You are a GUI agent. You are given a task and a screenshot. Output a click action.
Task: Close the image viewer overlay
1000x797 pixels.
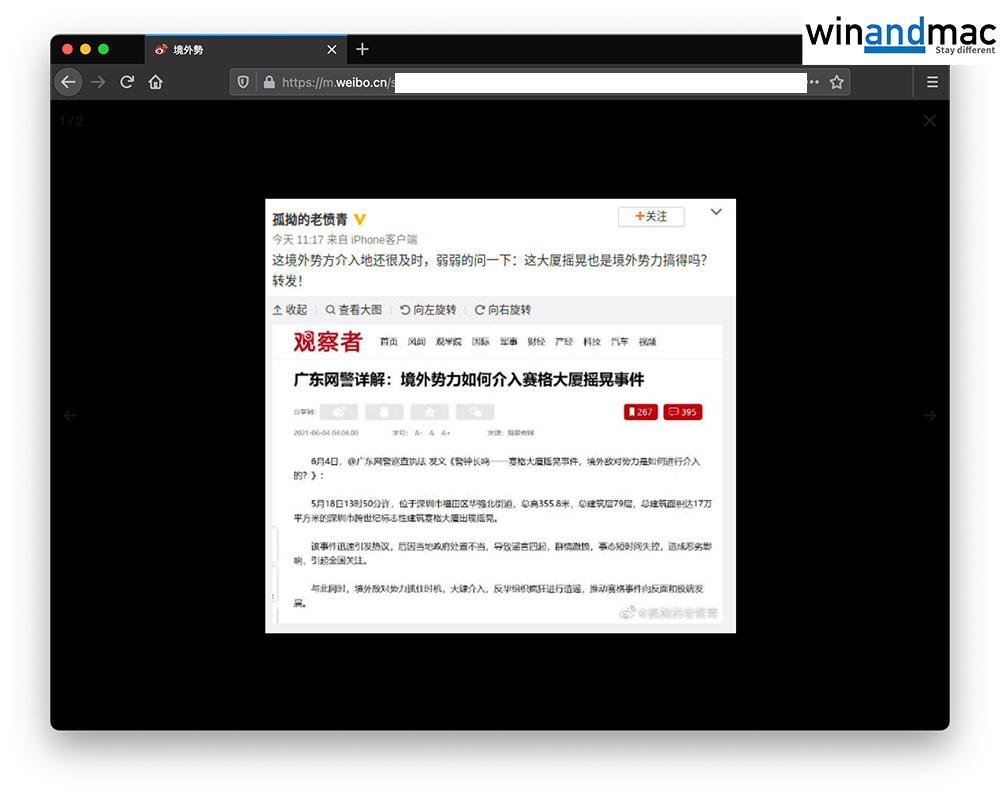929,121
